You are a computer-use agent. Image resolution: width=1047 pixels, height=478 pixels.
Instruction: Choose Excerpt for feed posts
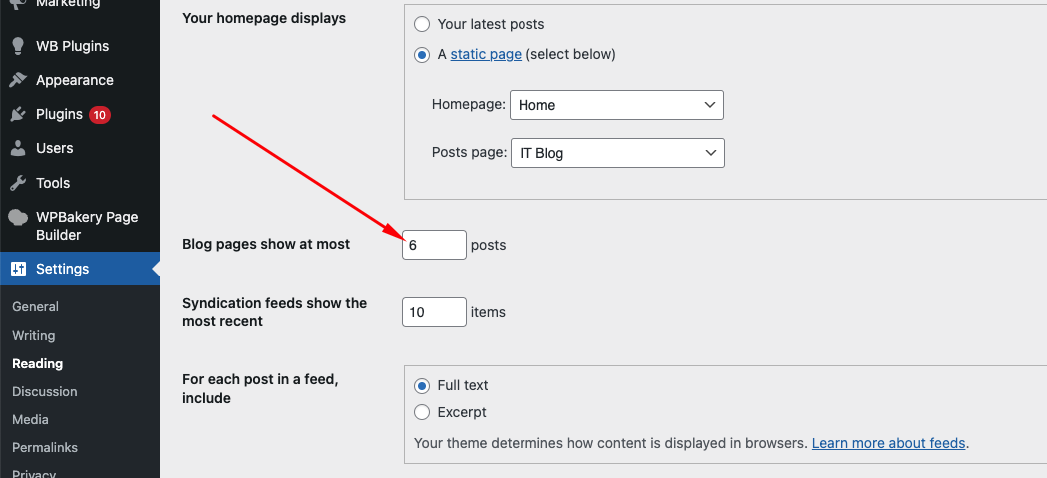(x=422, y=413)
